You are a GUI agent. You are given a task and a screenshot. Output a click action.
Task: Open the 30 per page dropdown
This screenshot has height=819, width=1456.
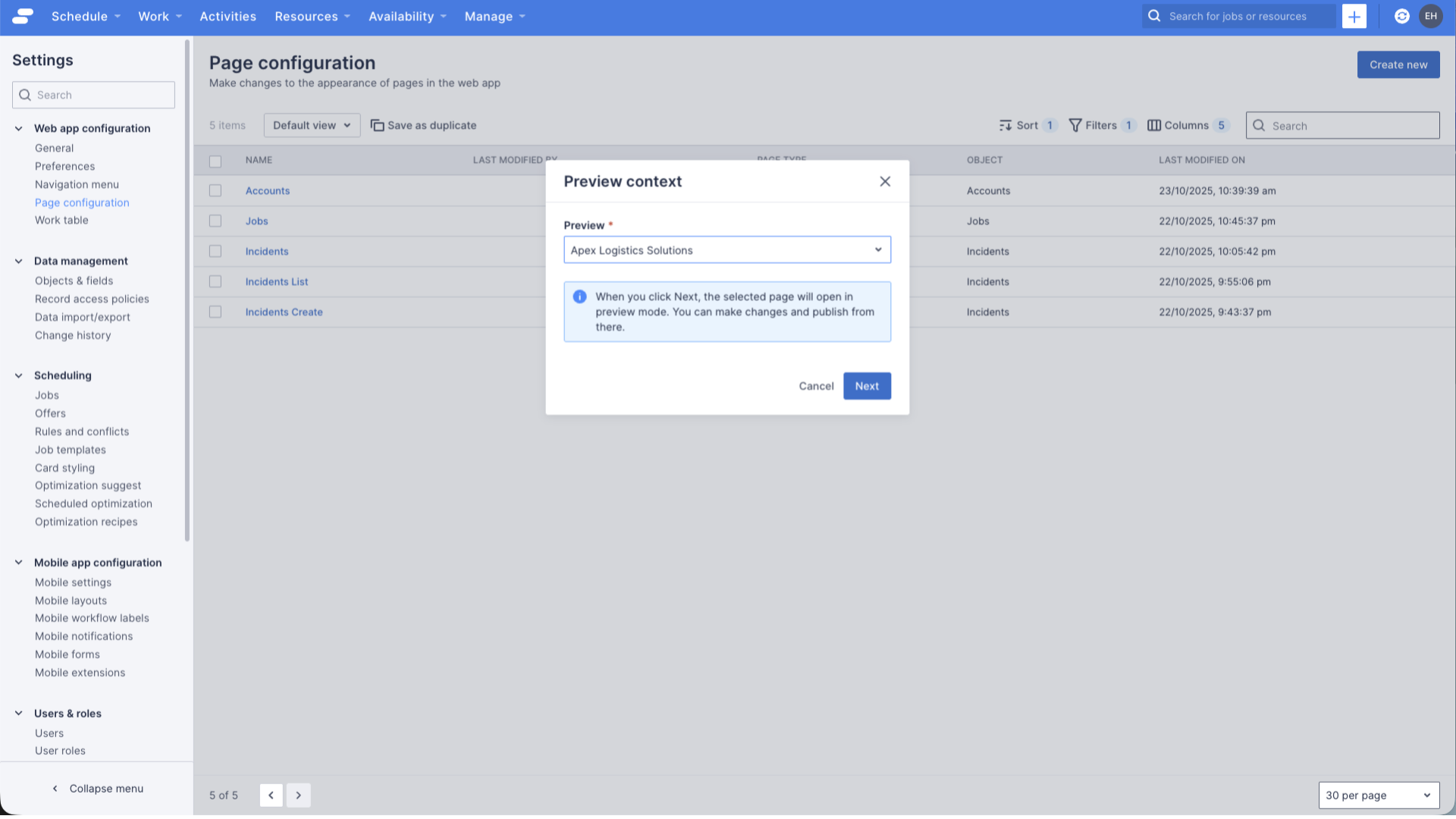(1378, 795)
